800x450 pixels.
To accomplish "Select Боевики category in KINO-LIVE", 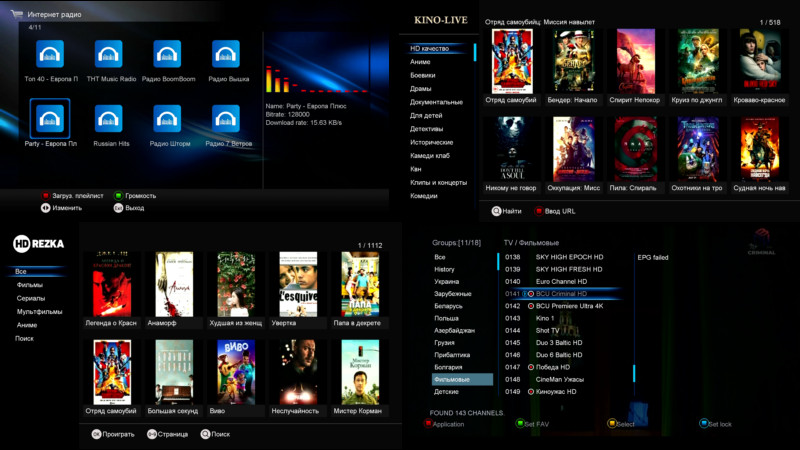I will coord(423,76).
